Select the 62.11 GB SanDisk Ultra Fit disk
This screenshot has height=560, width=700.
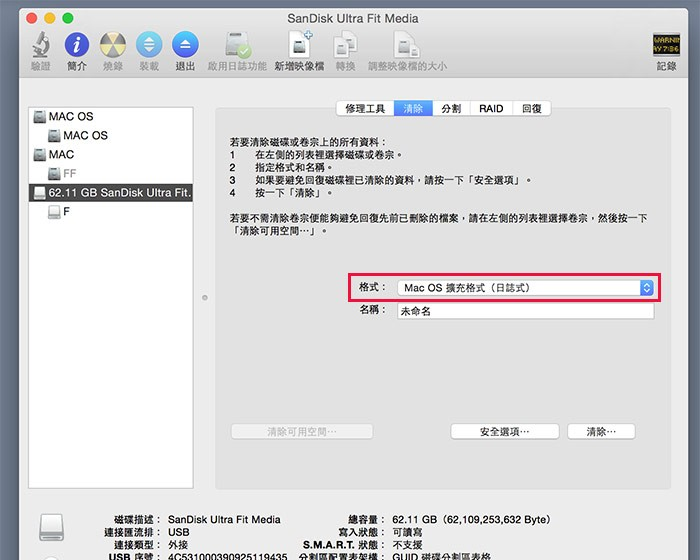pos(111,192)
